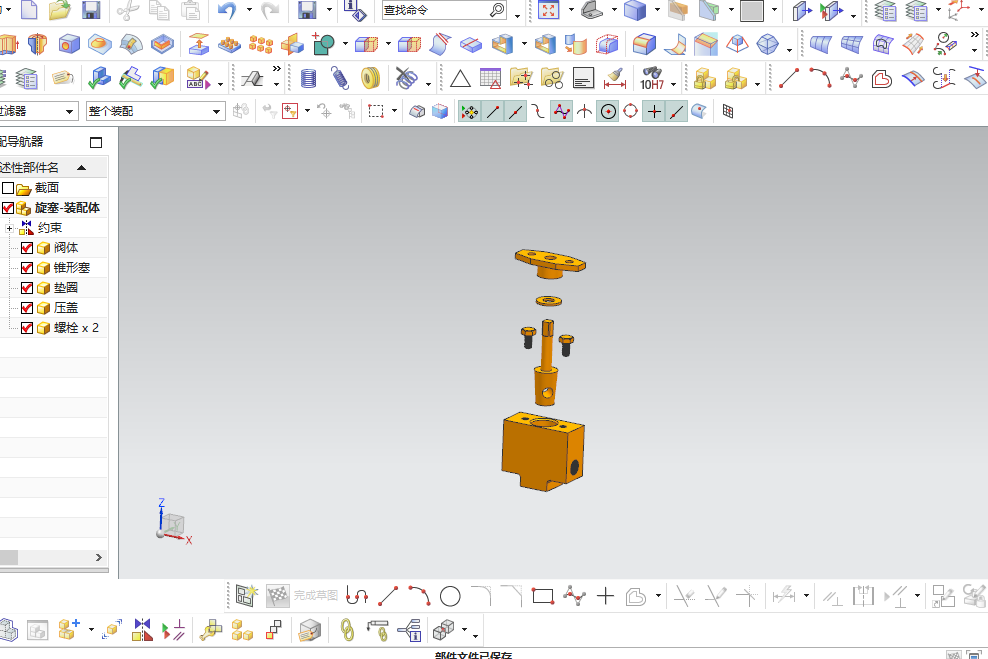Open the 10H7 tolerance search icon
Image resolution: width=988 pixels, height=659 pixels.
pyautogui.click(x=652, y=78)
